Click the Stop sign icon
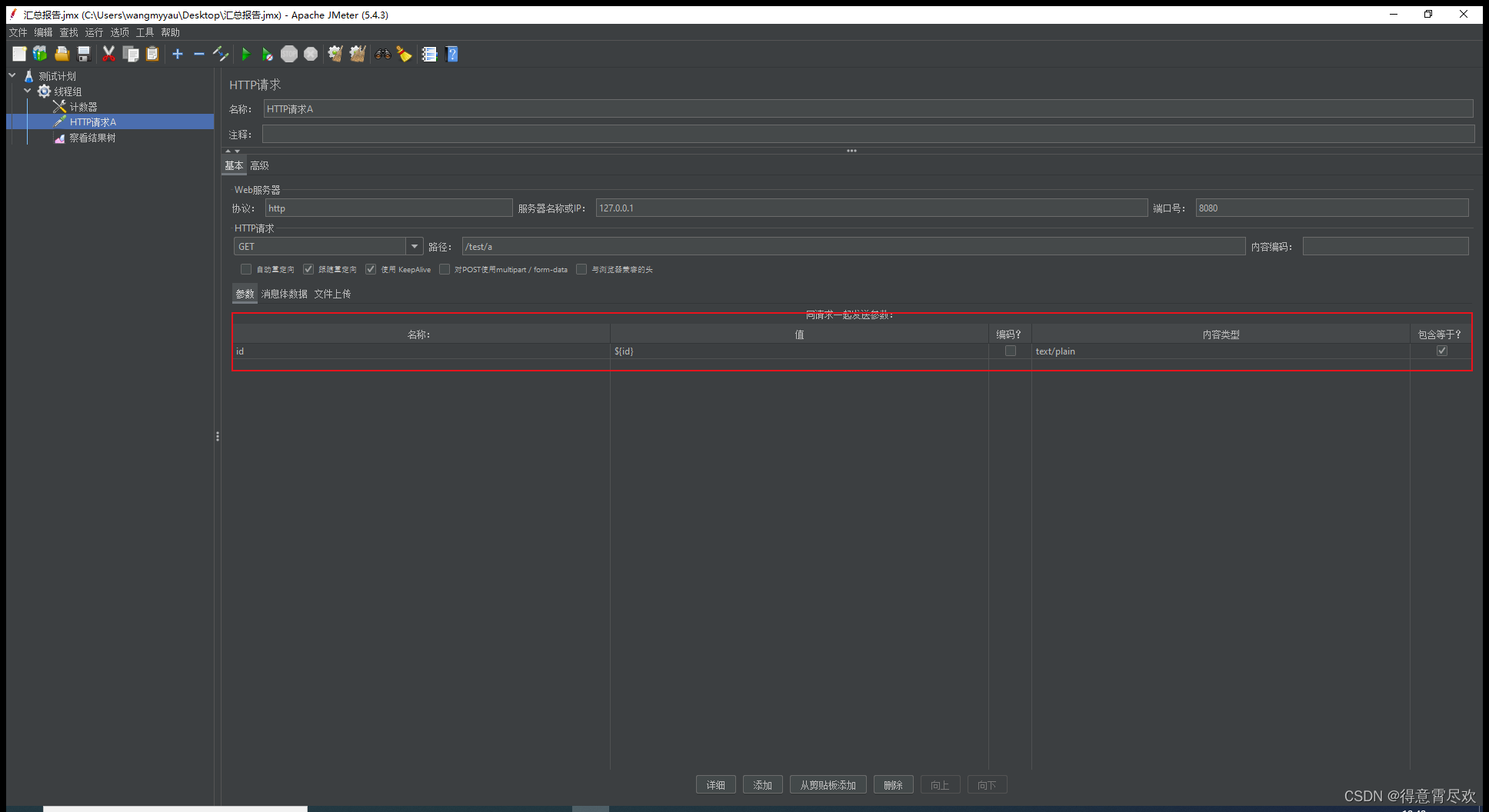This screenshot has width=1489, height=812. coord(289,54)
